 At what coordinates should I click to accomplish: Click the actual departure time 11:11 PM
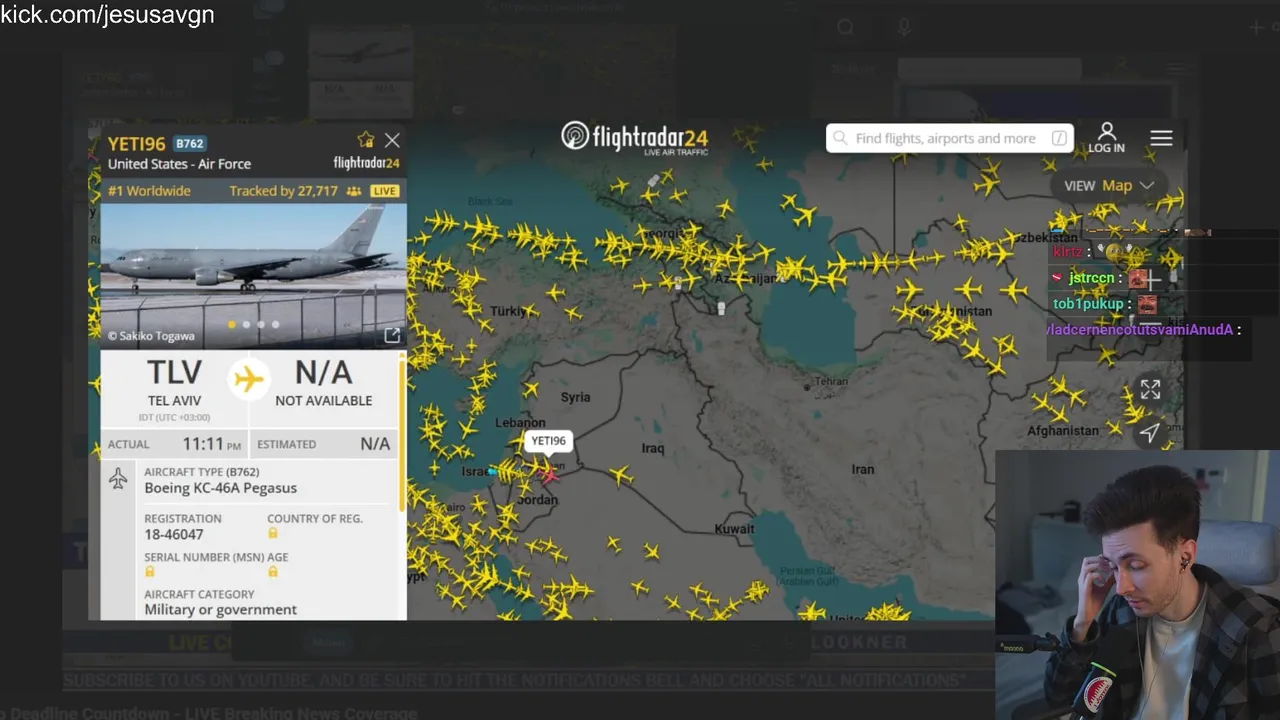[x=212, y=444]
